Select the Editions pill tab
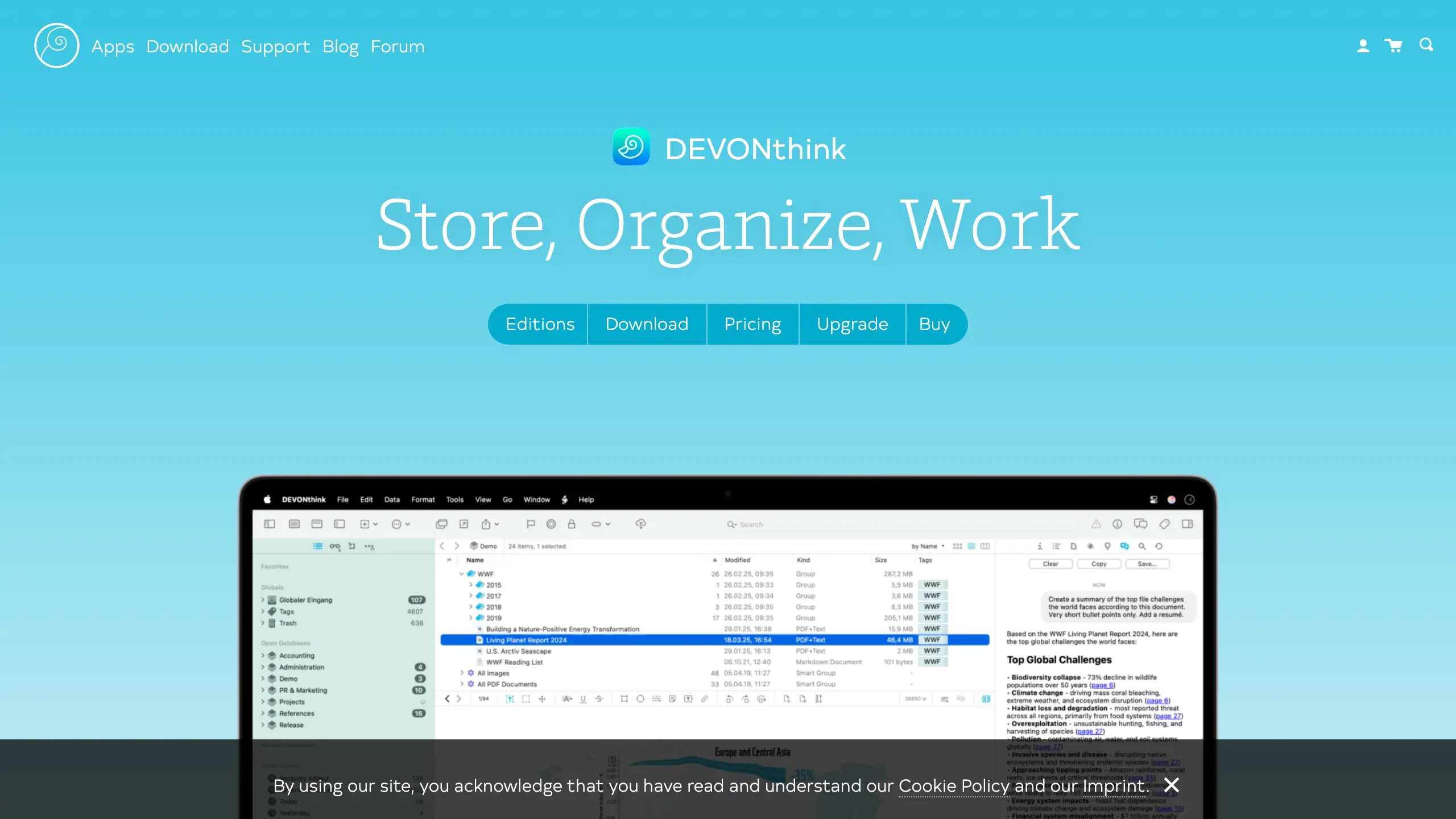This screenshot has width=1456, height=819. click(x=538, y=324)
